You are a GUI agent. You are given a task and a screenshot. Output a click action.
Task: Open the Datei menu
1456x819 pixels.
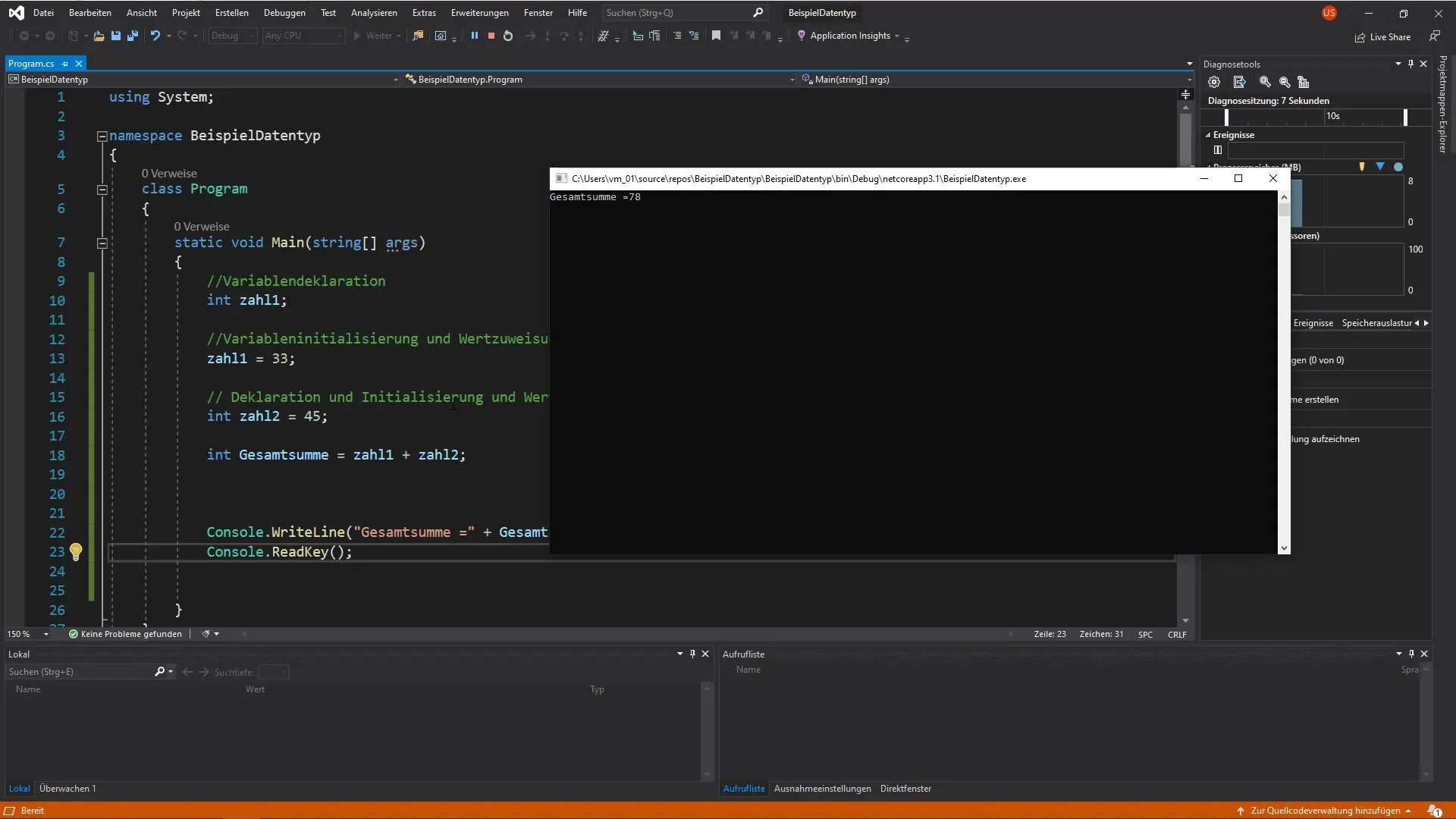coord(43,13)
